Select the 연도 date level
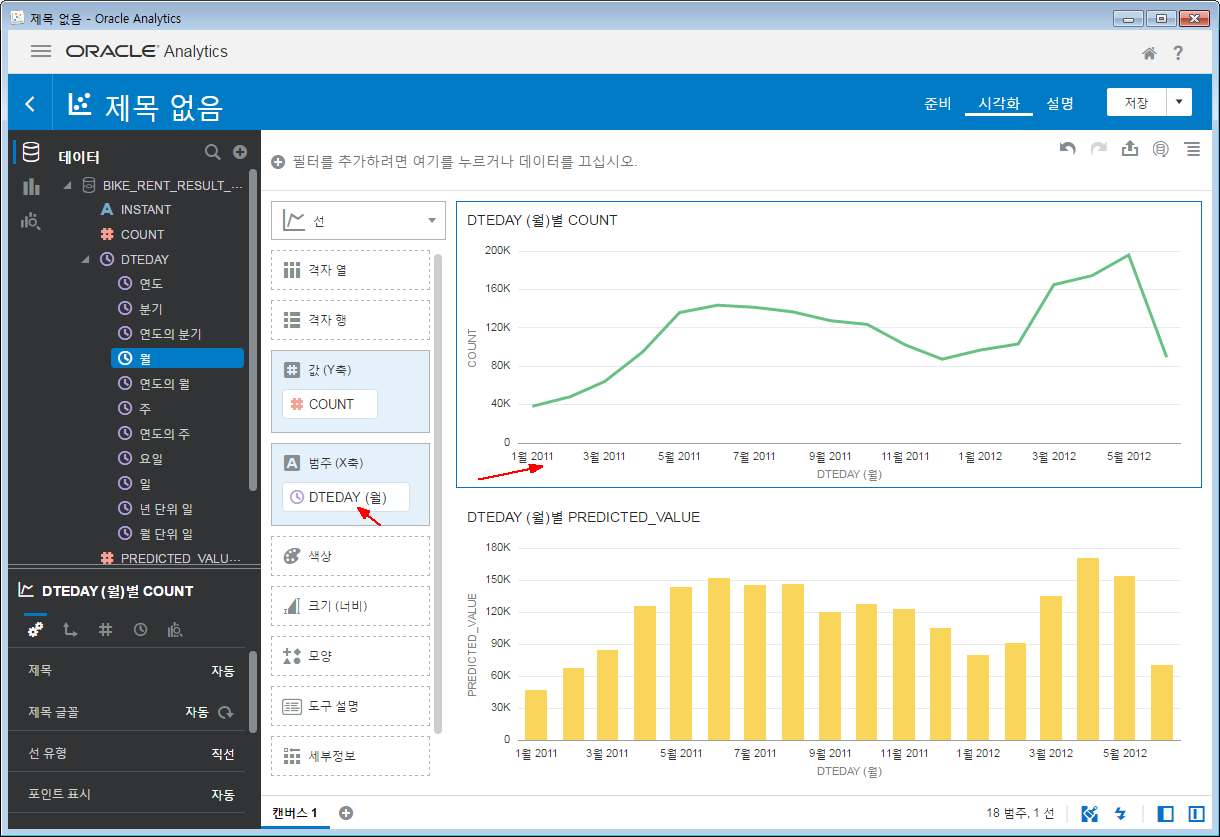The height and width of the screenshot is (837, 1220). [x=151, y=284]
